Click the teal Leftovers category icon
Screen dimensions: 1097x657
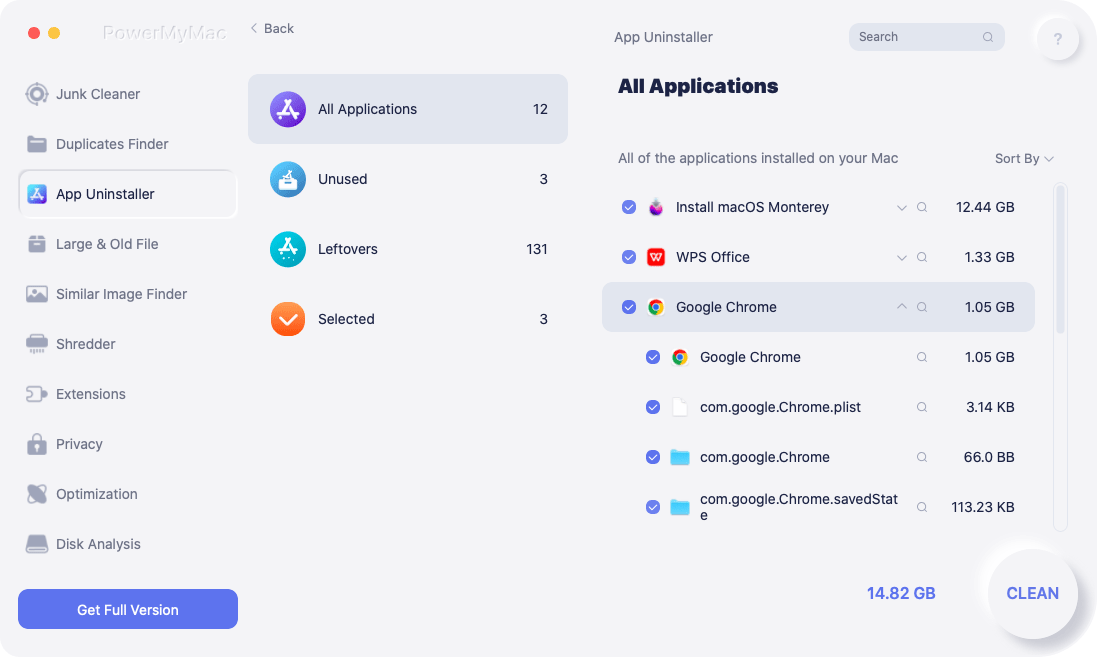pos(288,249)
